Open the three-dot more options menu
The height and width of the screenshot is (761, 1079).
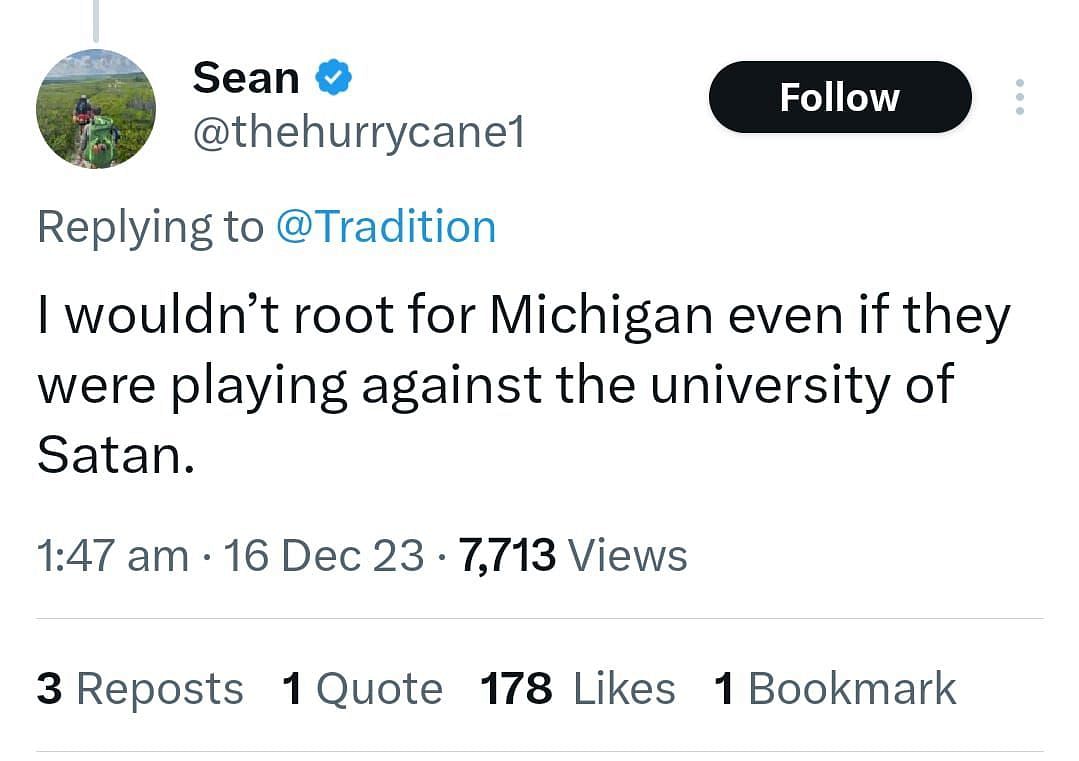(1019, 97)
